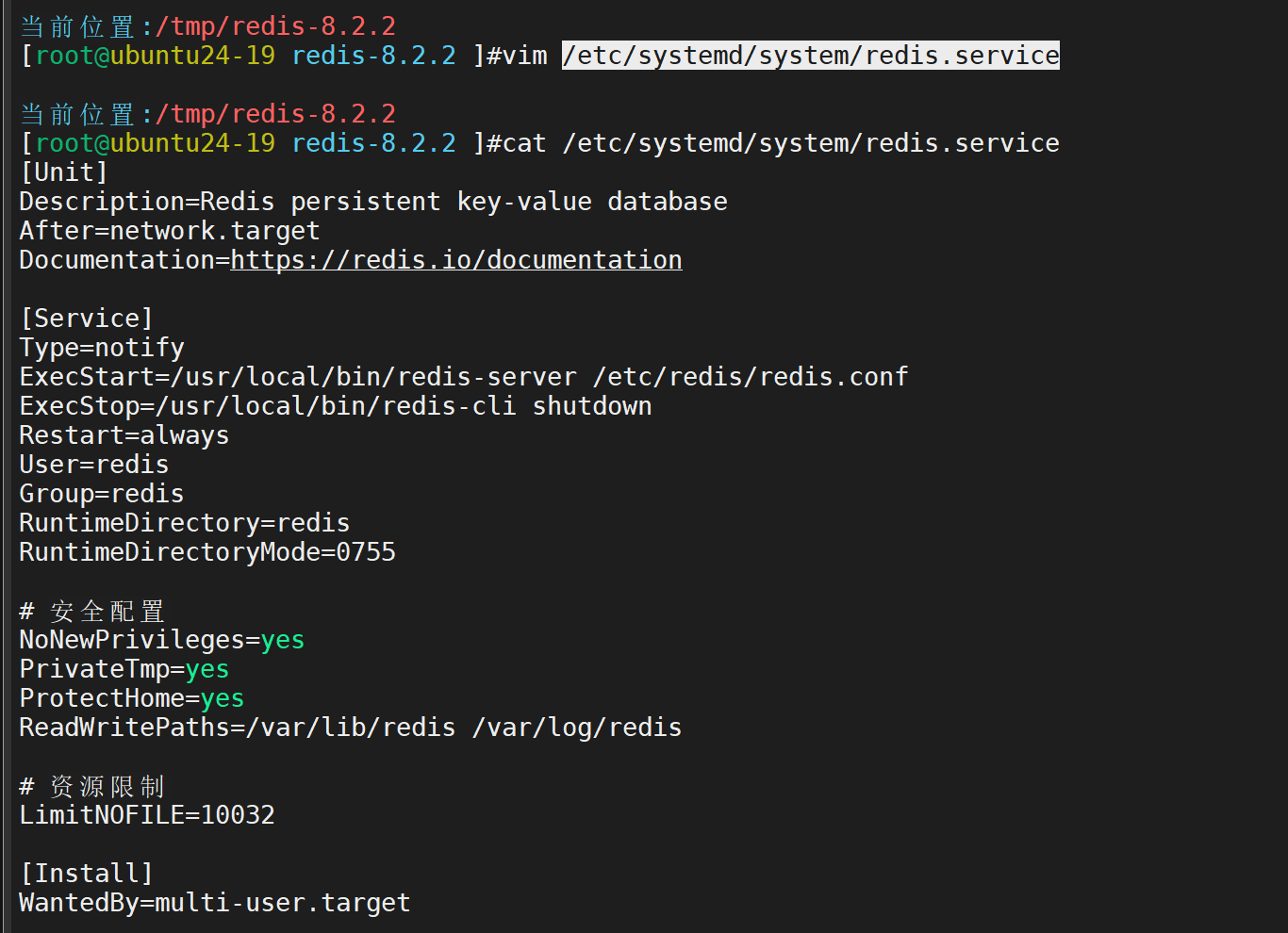The width and height of the screenshot is (1288, 933).
Task: Click the RuntimeDirectory=redis line
Action: (x=185, y=523)
